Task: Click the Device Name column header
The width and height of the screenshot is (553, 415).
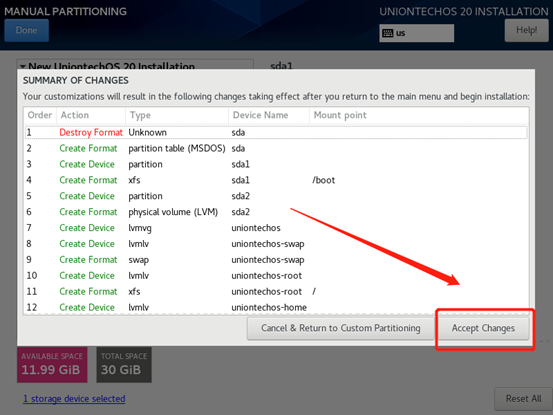Action: click(269, 115)
